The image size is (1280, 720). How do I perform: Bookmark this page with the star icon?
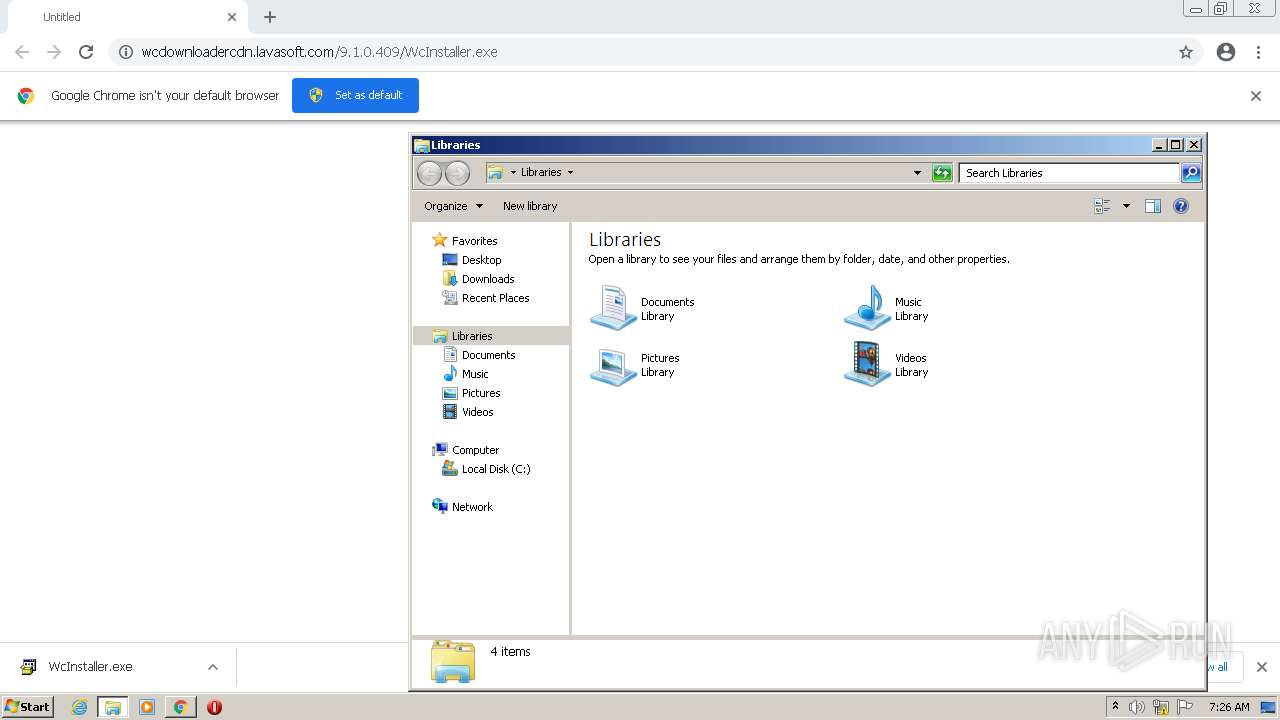tap(1186, 52)
